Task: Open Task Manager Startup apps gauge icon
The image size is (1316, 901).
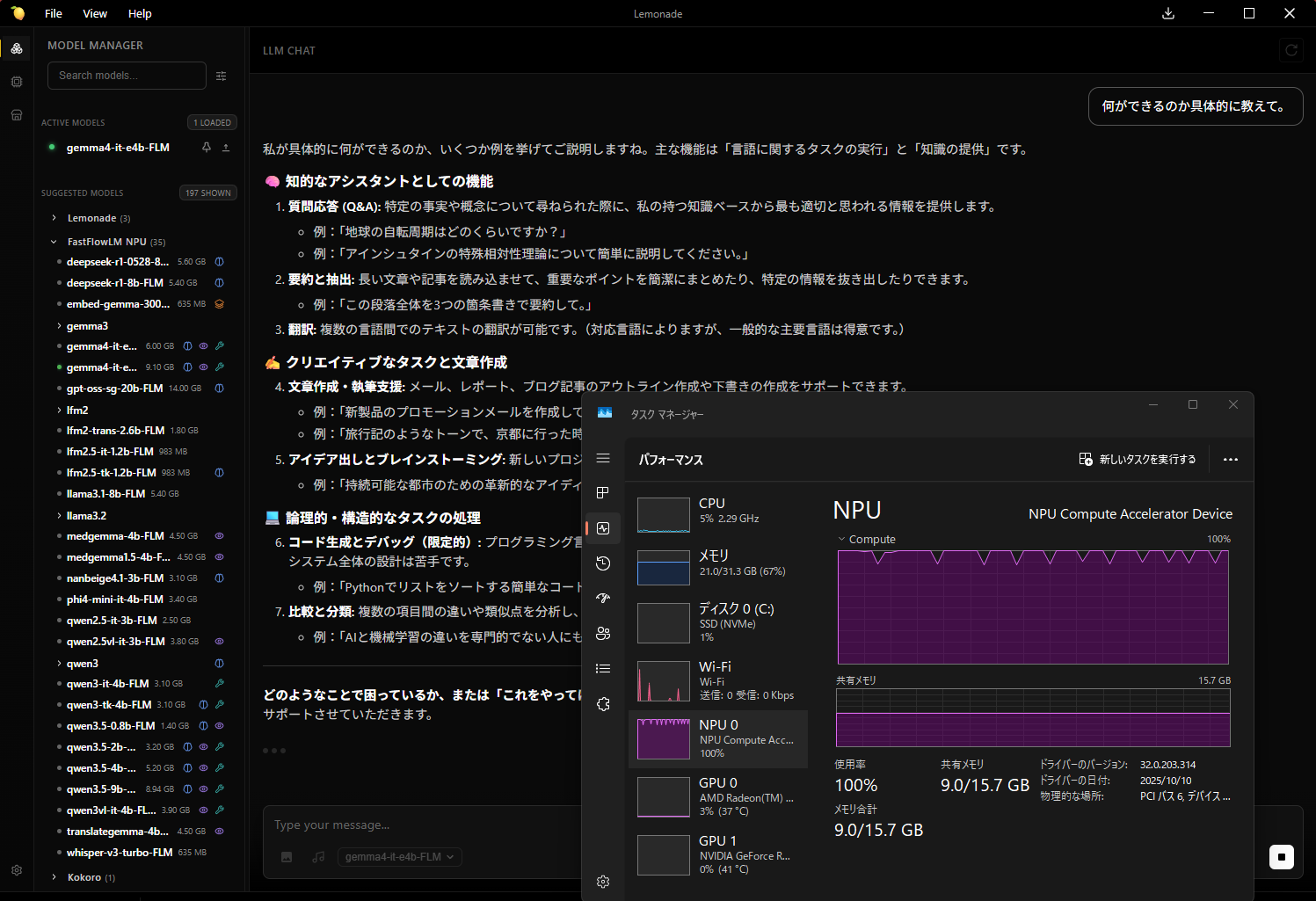Action: tap(603, 599)
